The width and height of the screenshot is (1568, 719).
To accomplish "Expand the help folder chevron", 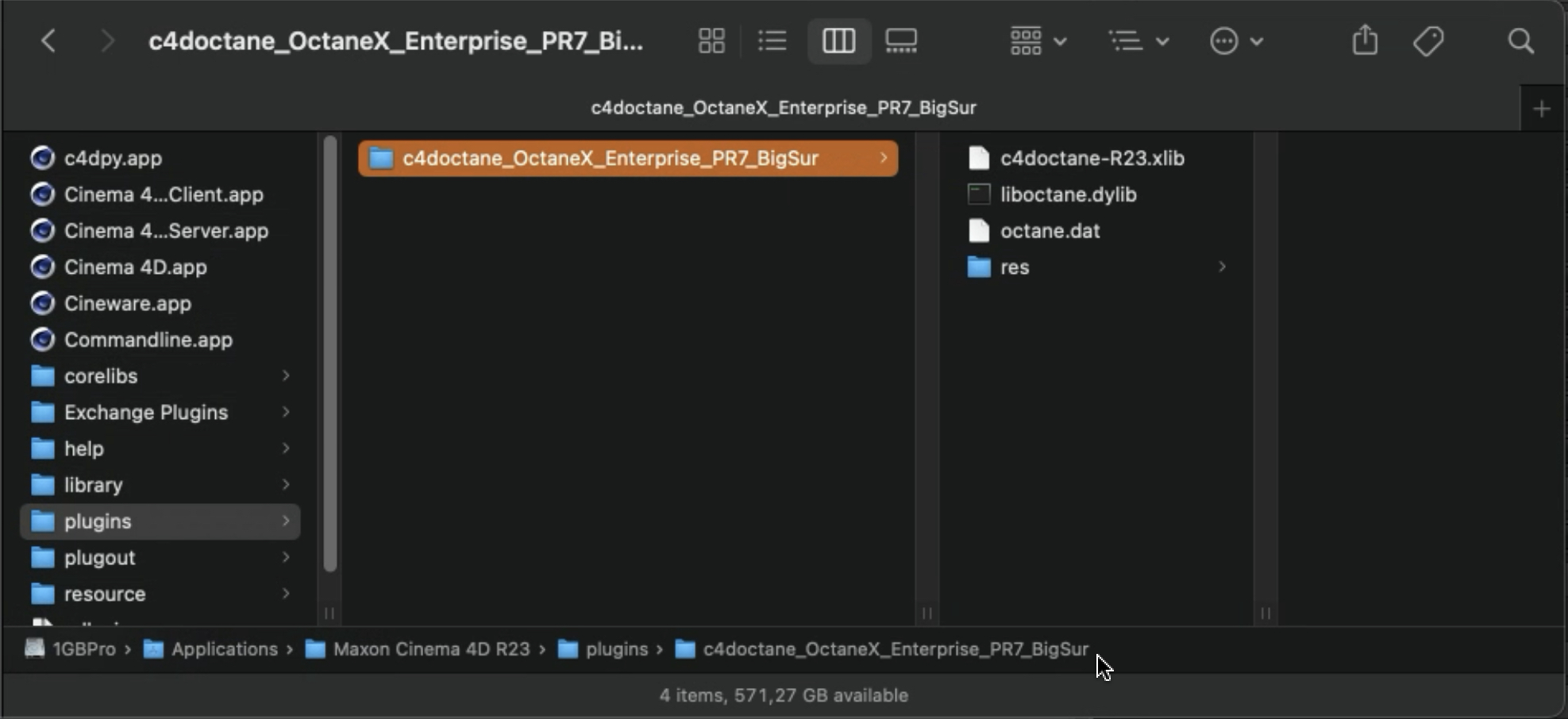I will [x=286, y=448].
